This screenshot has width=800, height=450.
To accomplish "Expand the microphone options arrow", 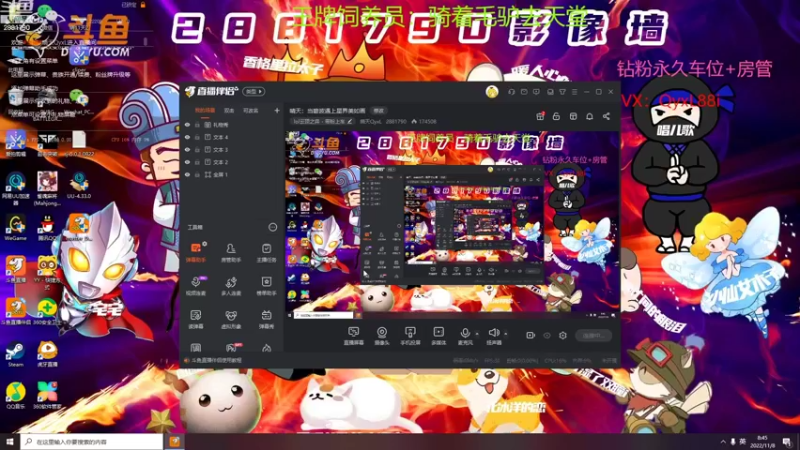I will click(477, 334).
